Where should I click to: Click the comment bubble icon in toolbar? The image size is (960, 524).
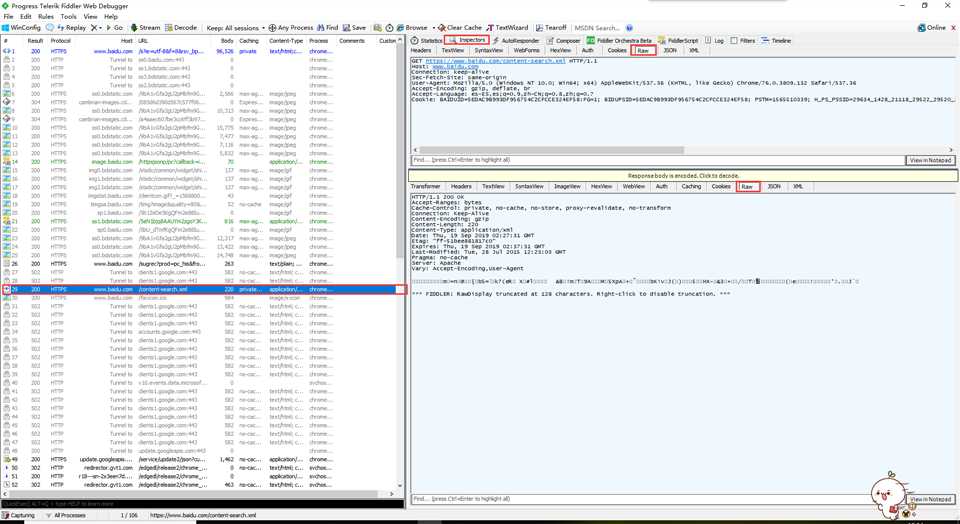click(50, 28)
